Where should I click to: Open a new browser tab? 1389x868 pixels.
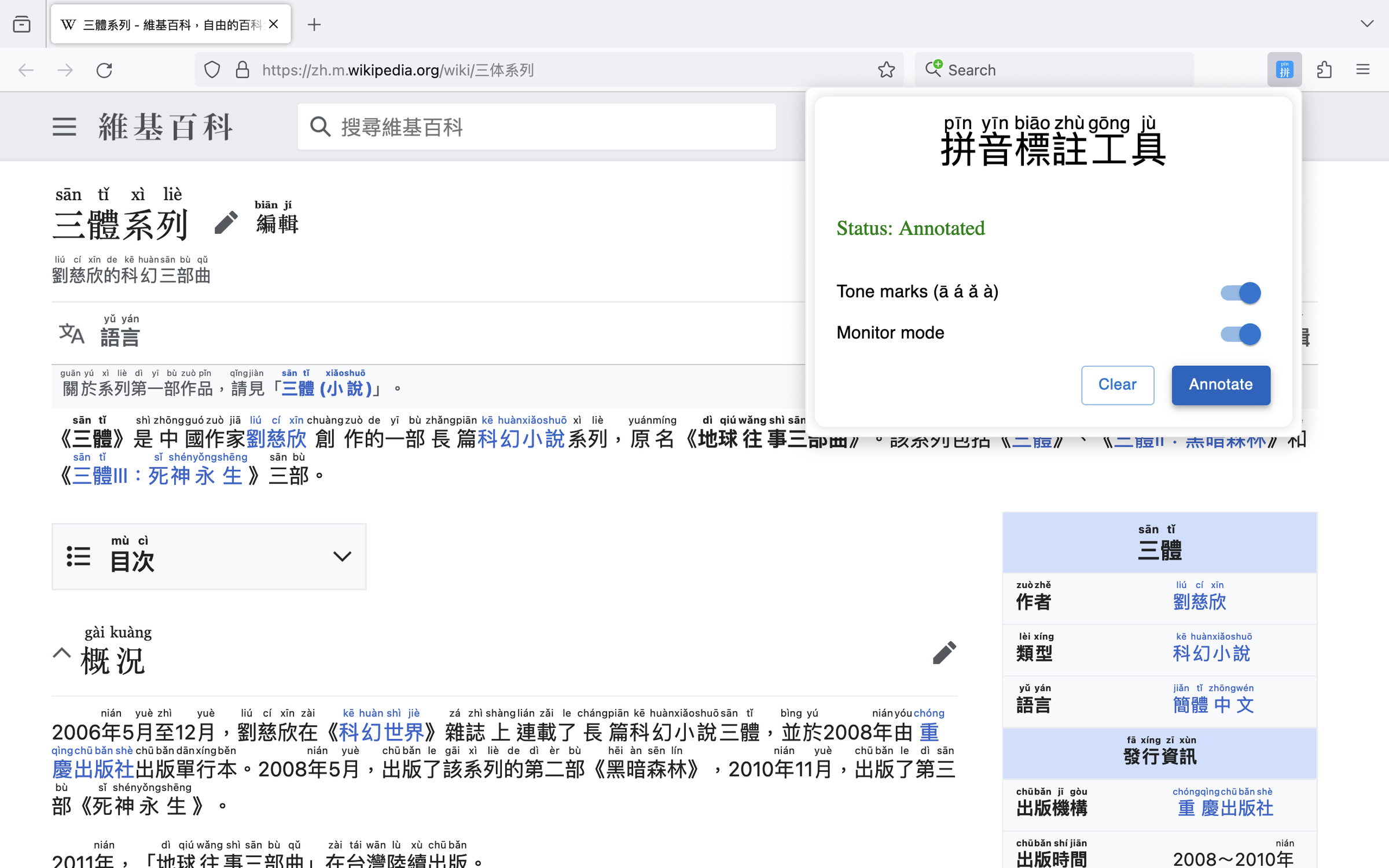(314, 24)
